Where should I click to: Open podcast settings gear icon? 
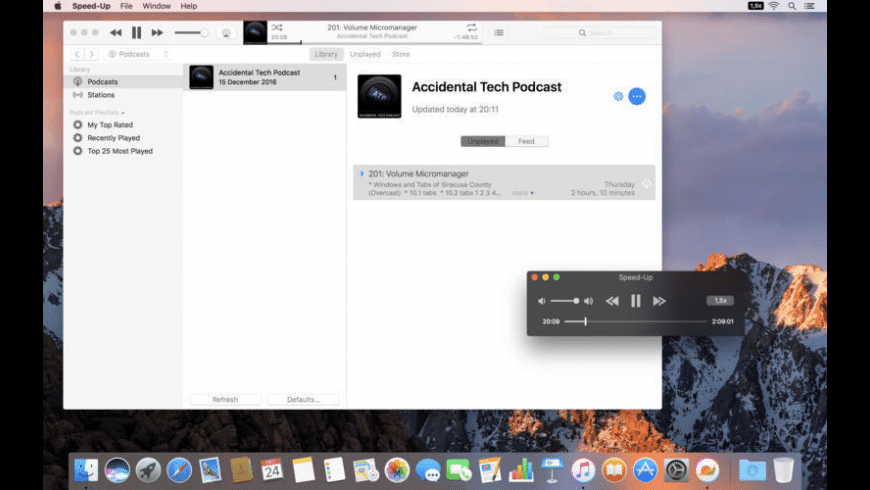point(618,97)
